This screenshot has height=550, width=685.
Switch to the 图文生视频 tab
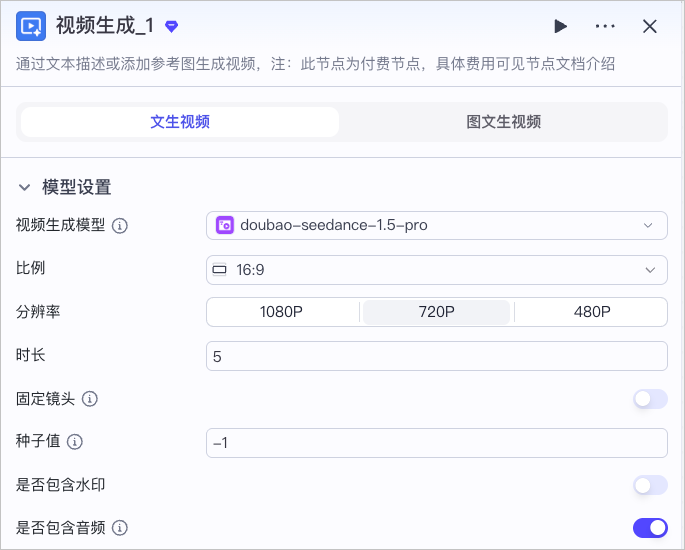coord(503,122)
